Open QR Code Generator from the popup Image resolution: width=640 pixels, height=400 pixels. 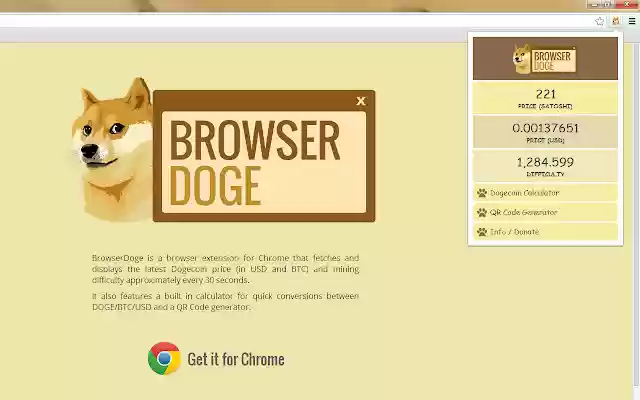545,212
